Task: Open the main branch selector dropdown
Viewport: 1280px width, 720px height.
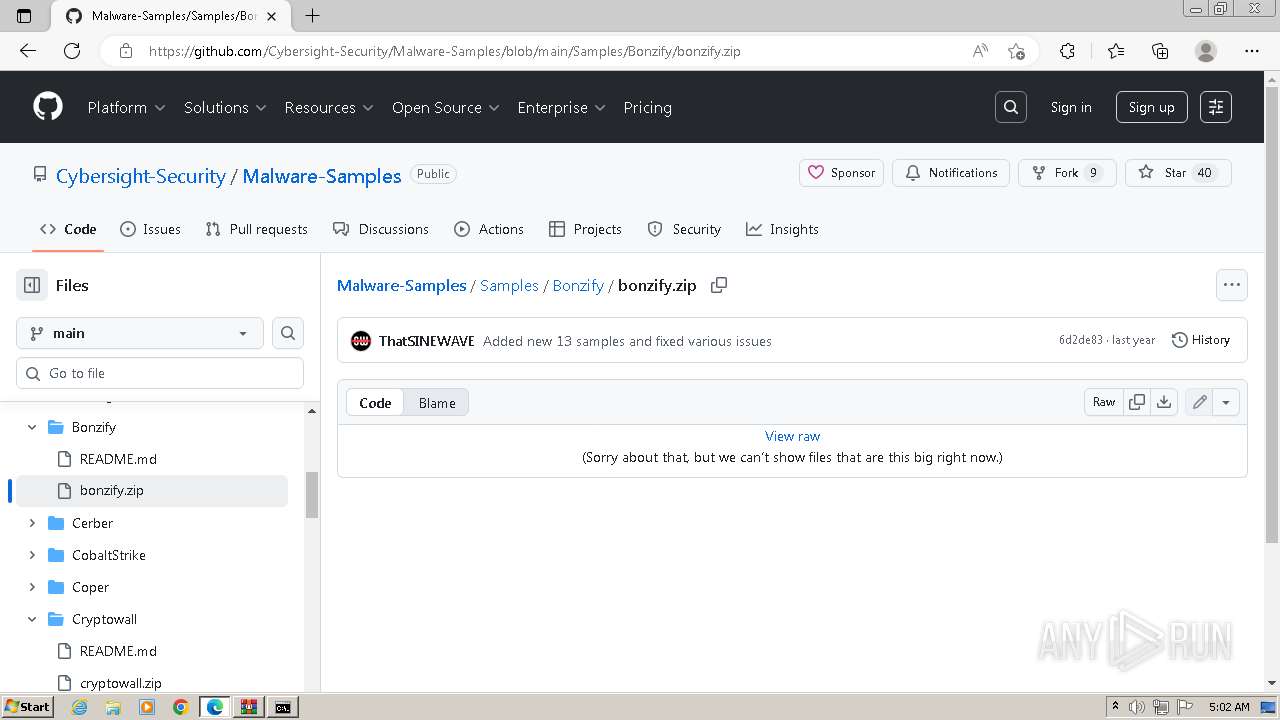Action: tap(140, 333)
